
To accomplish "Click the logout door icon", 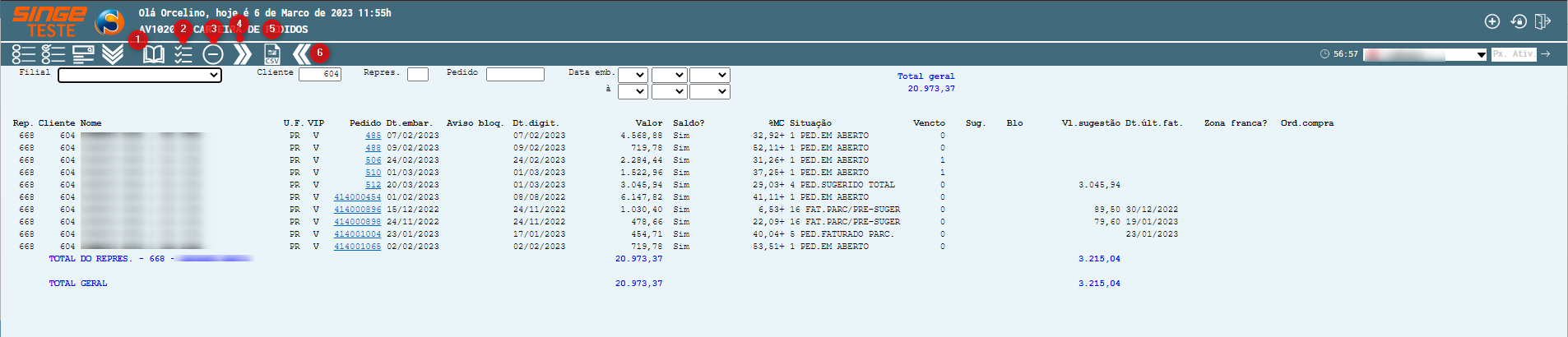I will point(1542,21).
